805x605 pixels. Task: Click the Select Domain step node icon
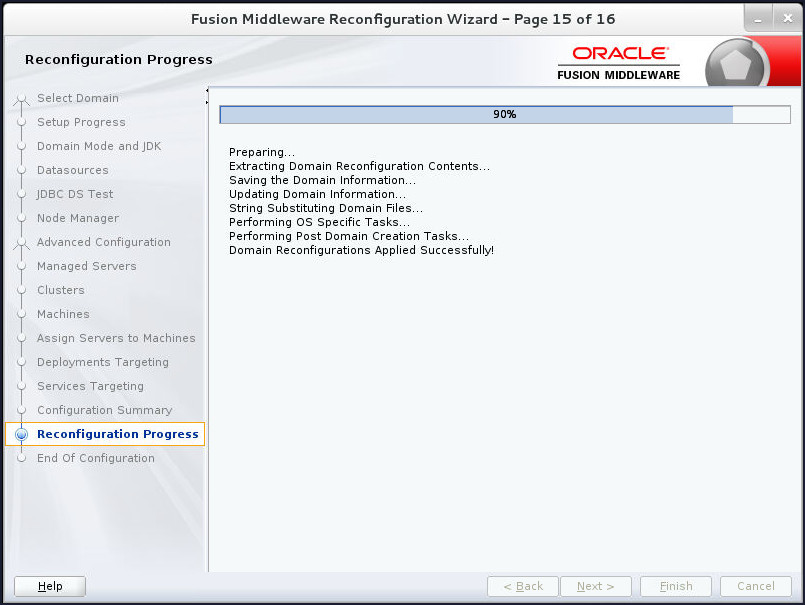click(22, 100)
